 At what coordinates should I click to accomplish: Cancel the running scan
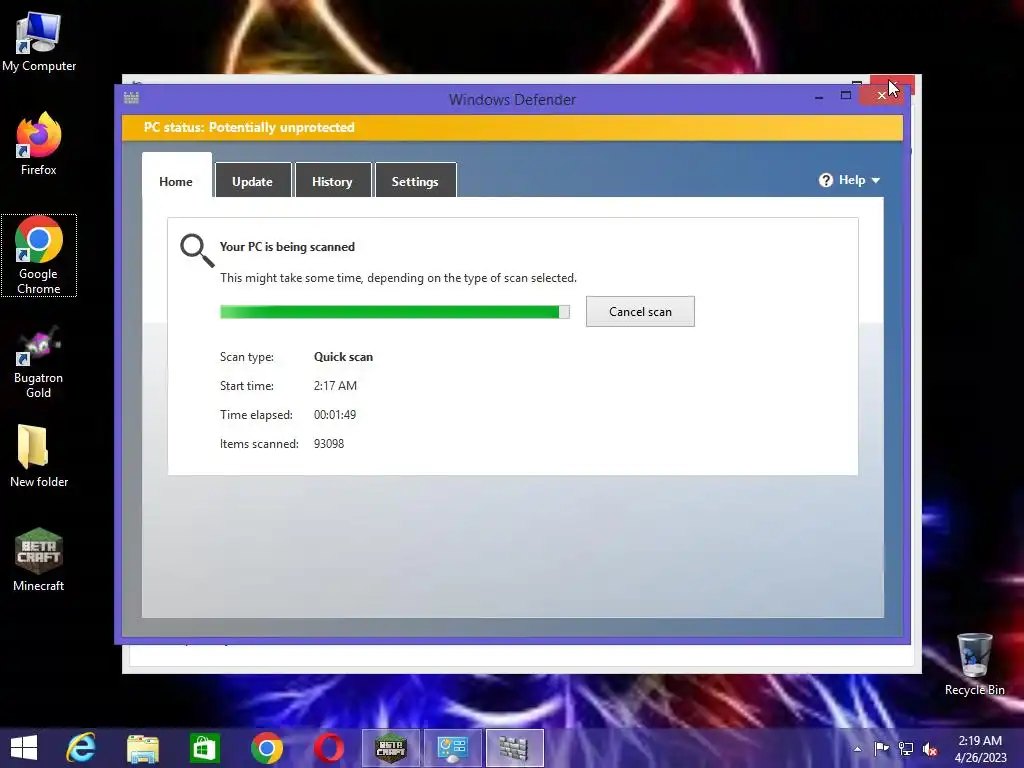click(x=640, y=312)
